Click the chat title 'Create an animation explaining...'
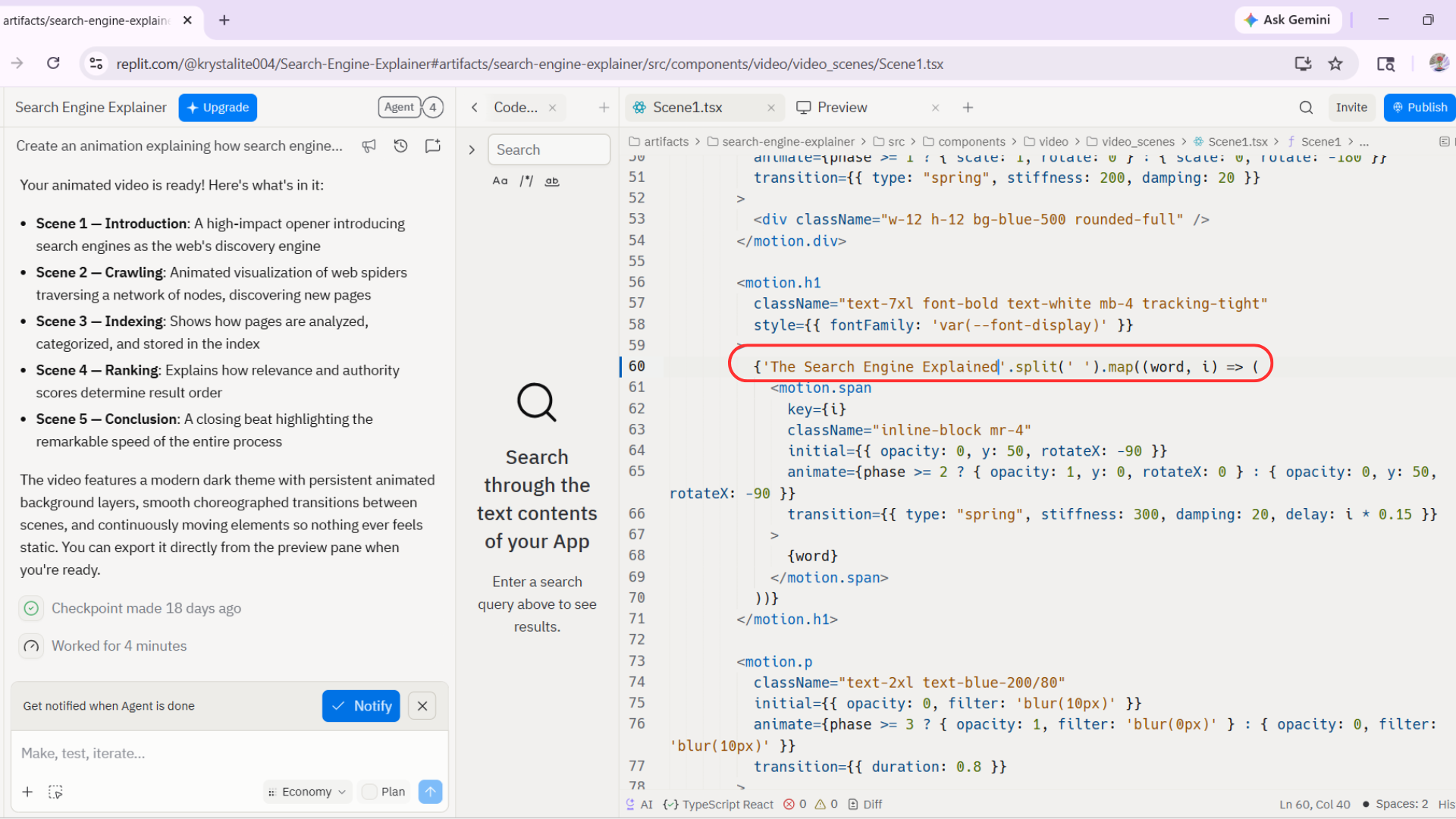The image size is (1456, 819). click(x=179, y=146)
